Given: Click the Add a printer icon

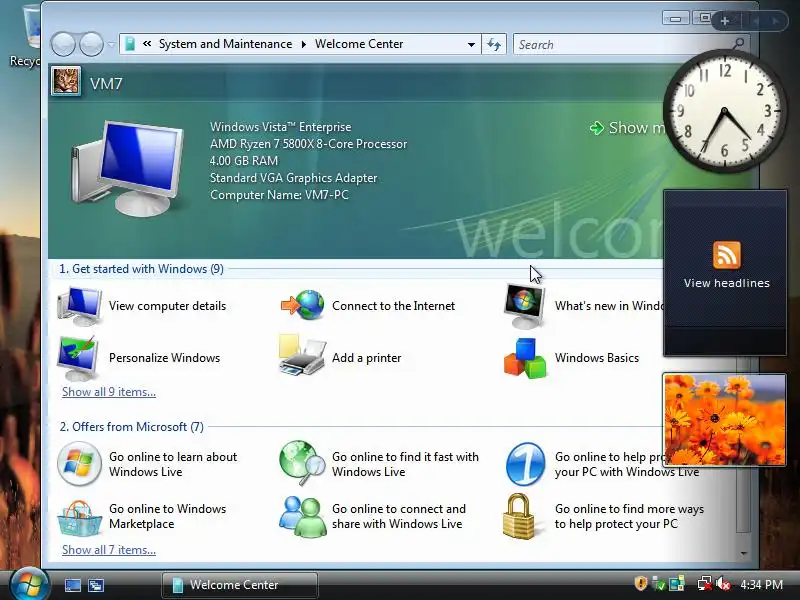Looking at the screenshot, I should coord(302,356).
